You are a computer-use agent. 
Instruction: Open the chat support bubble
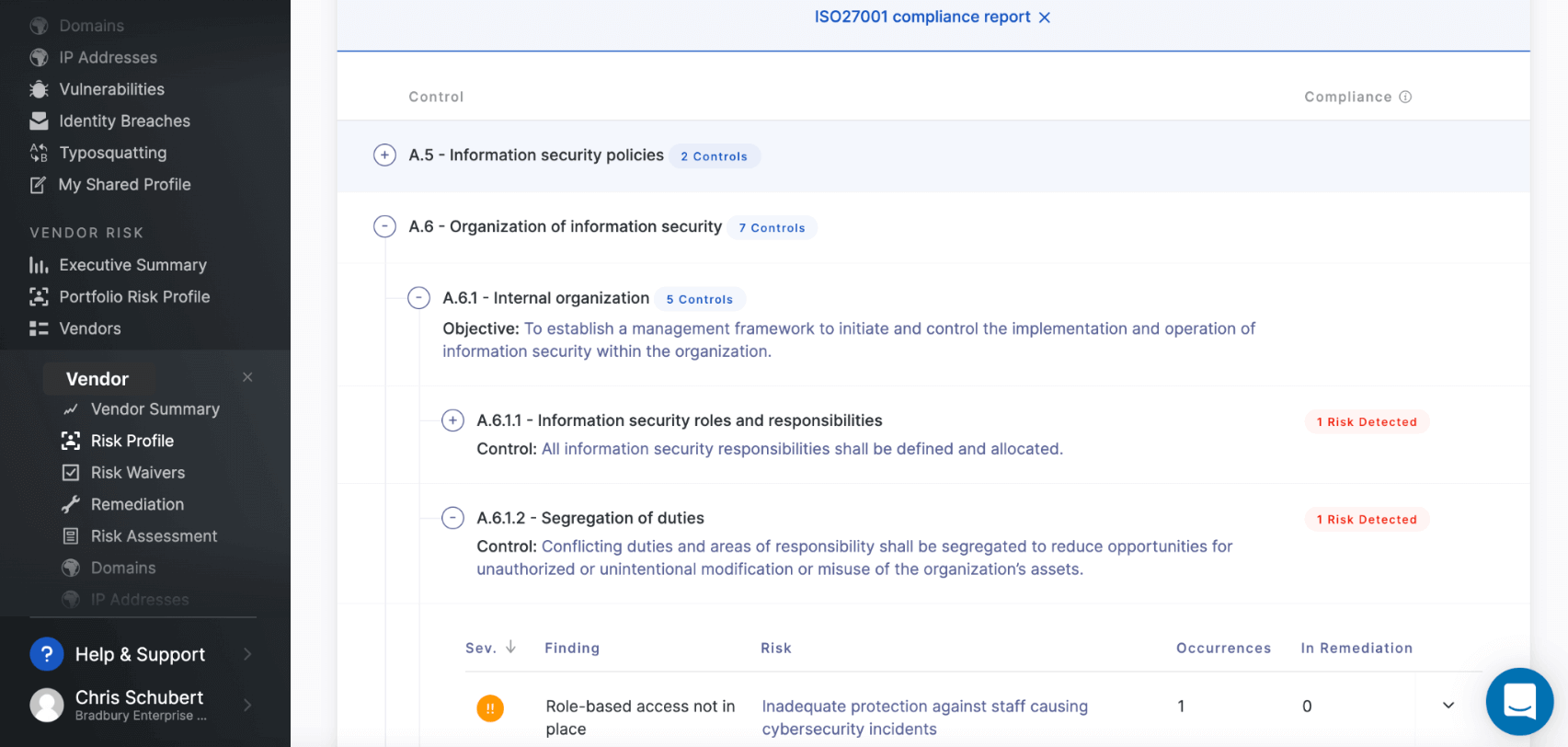tap(1519, 701)
